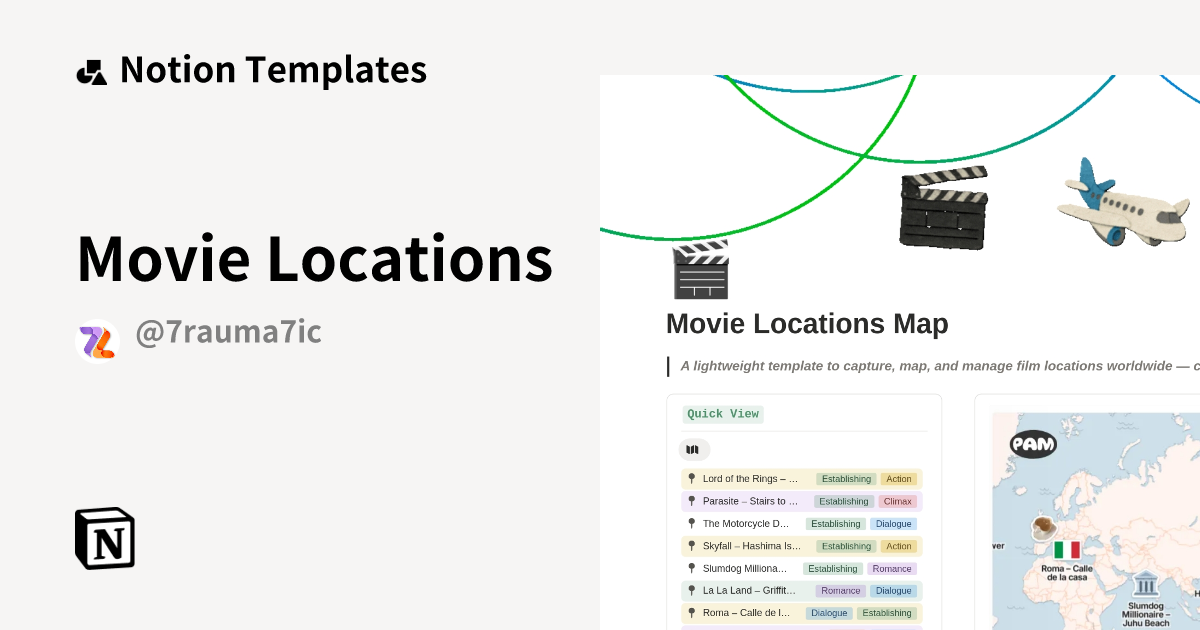
Task: Open the @7rauma7ic creator profile
Action: 228,331
